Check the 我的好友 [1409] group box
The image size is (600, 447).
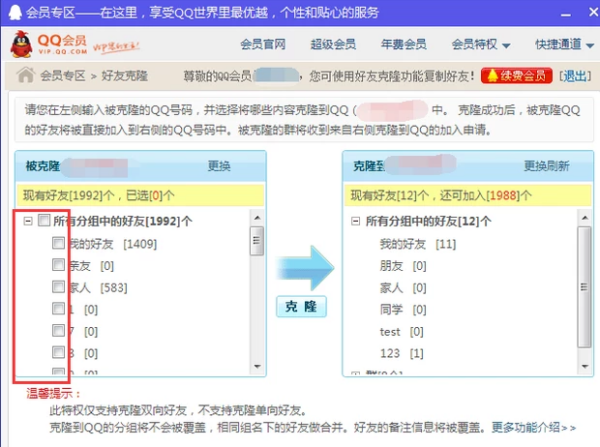(58, 243)
